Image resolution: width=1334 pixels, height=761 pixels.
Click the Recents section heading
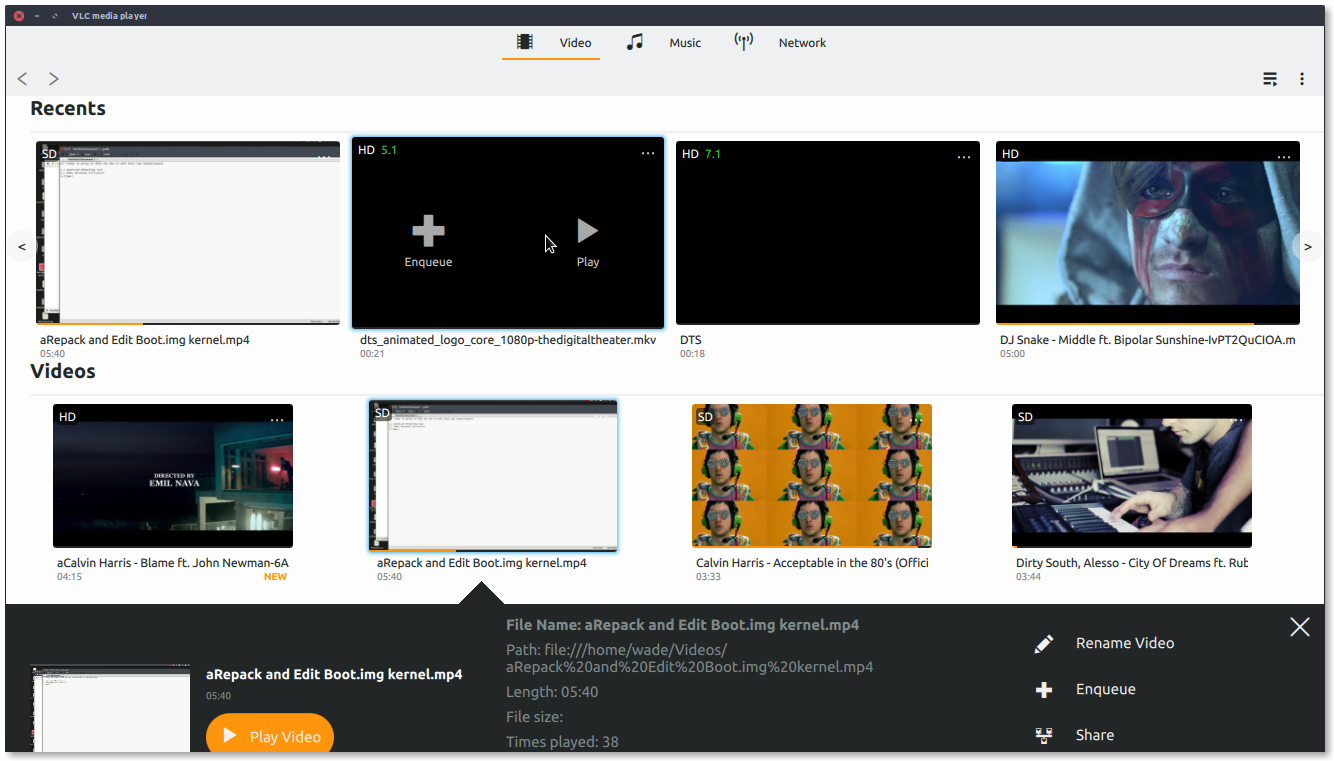[68, 108]
